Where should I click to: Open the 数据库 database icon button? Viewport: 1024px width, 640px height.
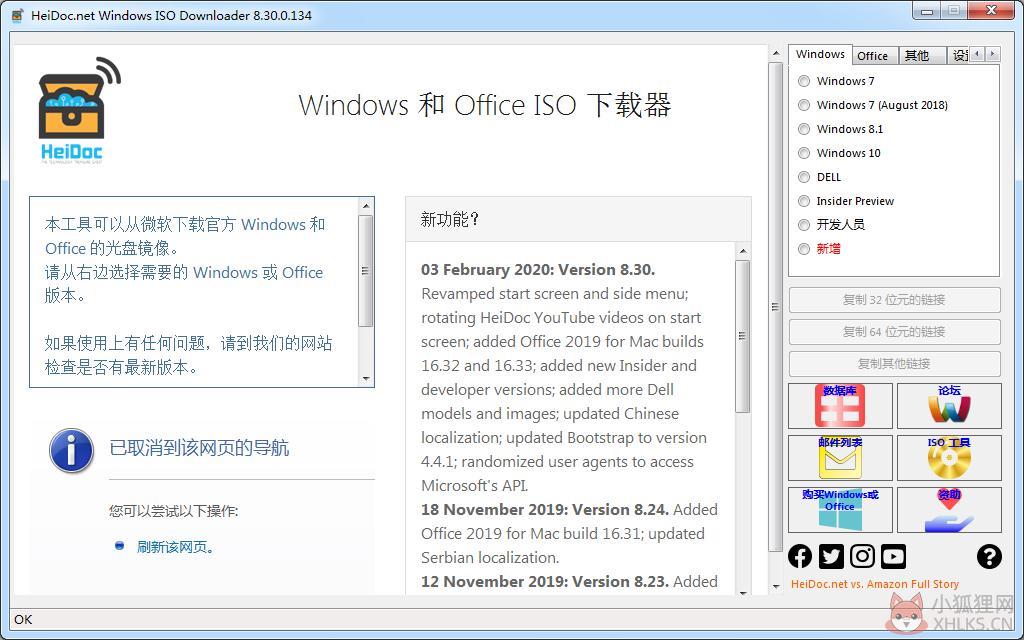(840, 406)
